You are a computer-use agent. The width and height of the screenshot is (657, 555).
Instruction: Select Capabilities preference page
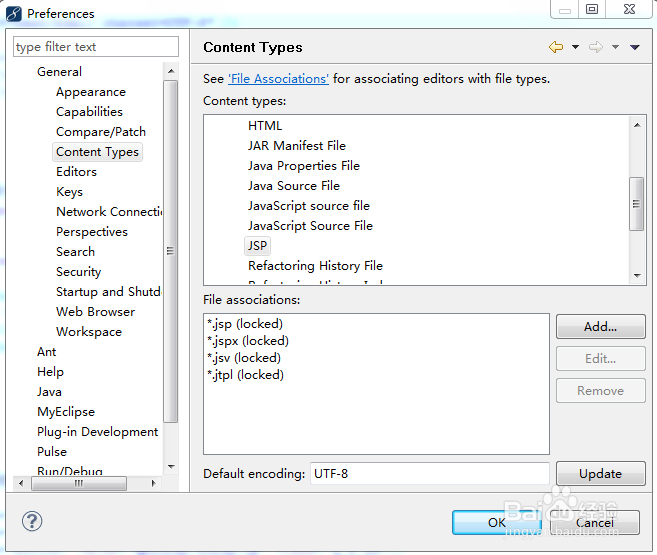point(89,112)
